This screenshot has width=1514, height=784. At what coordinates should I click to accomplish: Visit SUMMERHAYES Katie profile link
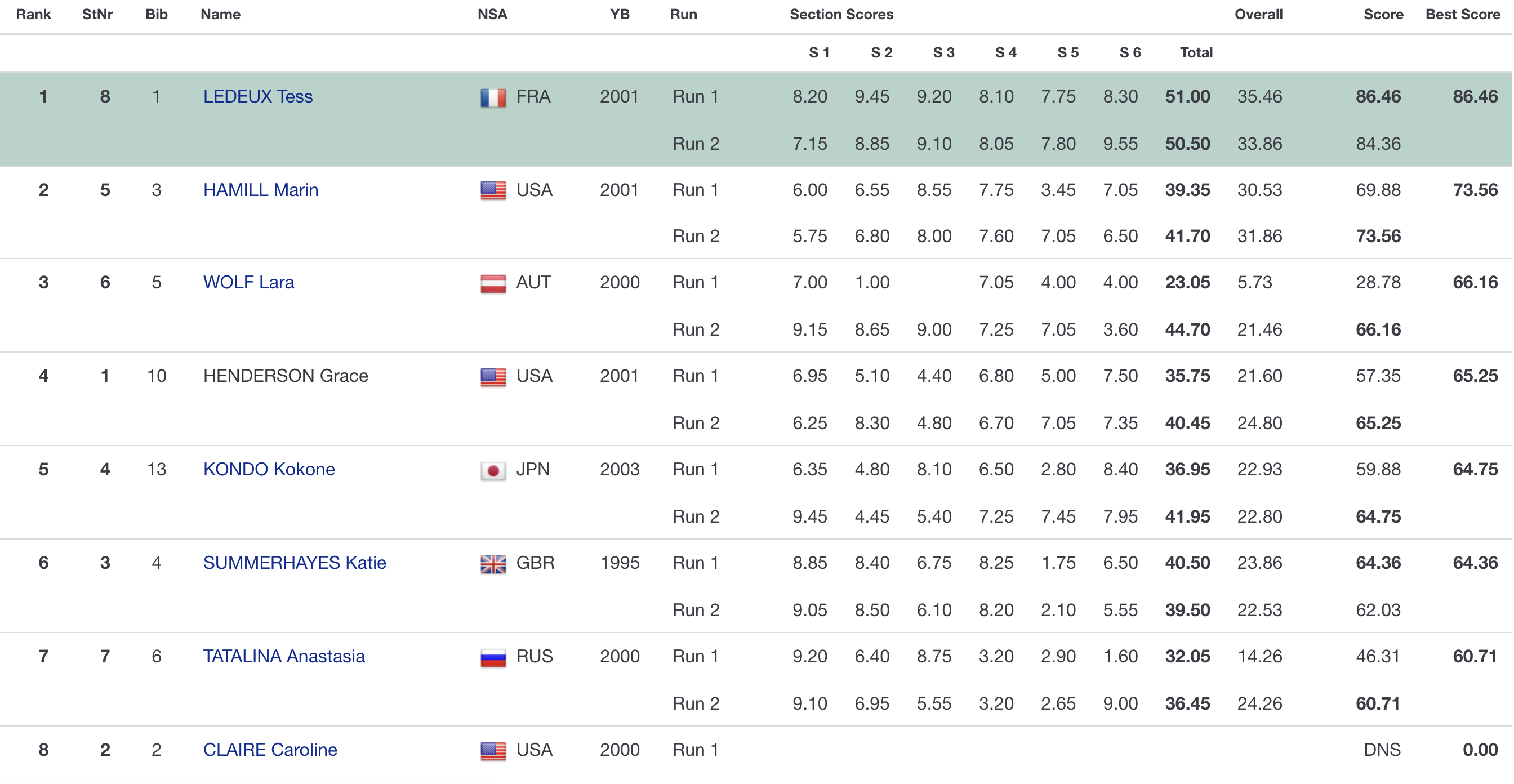pyautogui.click(x=295, y=563)
